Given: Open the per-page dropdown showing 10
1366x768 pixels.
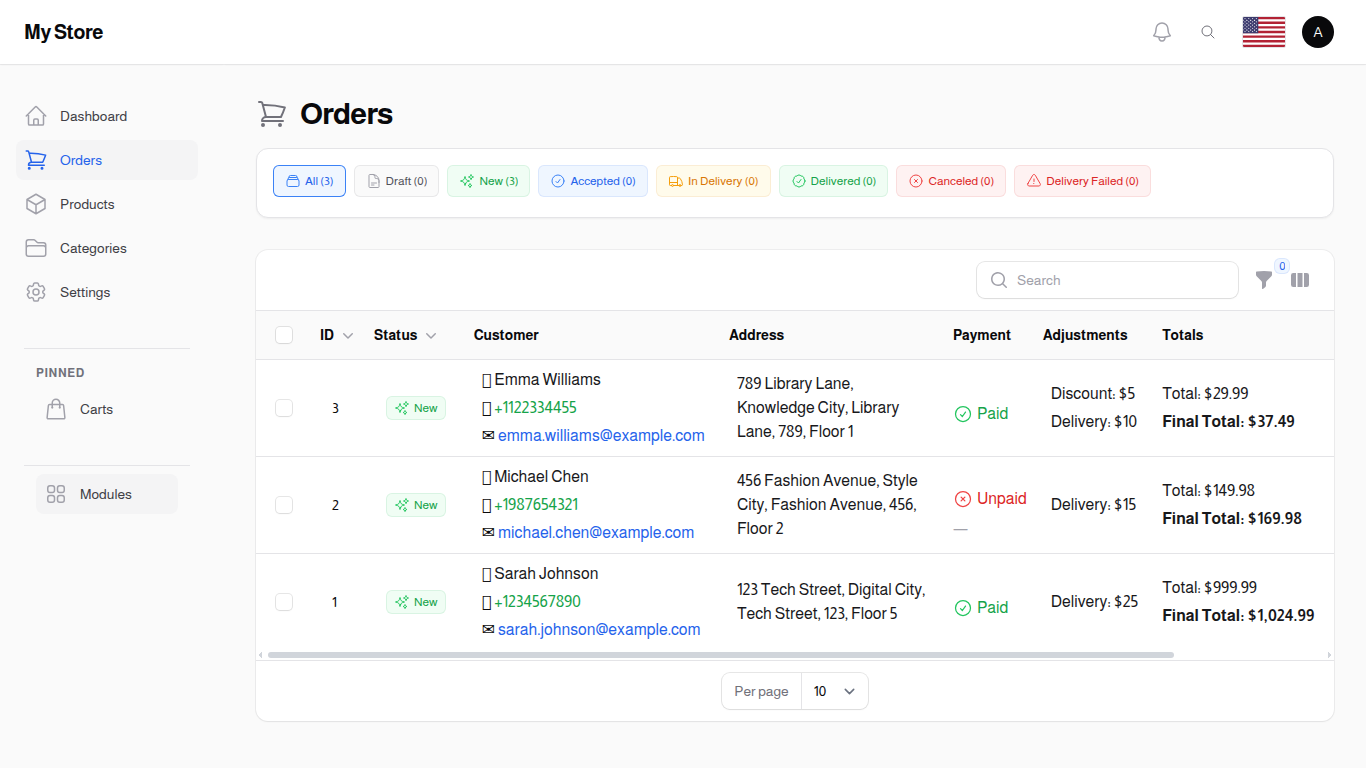Looking at the screenshot, I should point(834,691).
